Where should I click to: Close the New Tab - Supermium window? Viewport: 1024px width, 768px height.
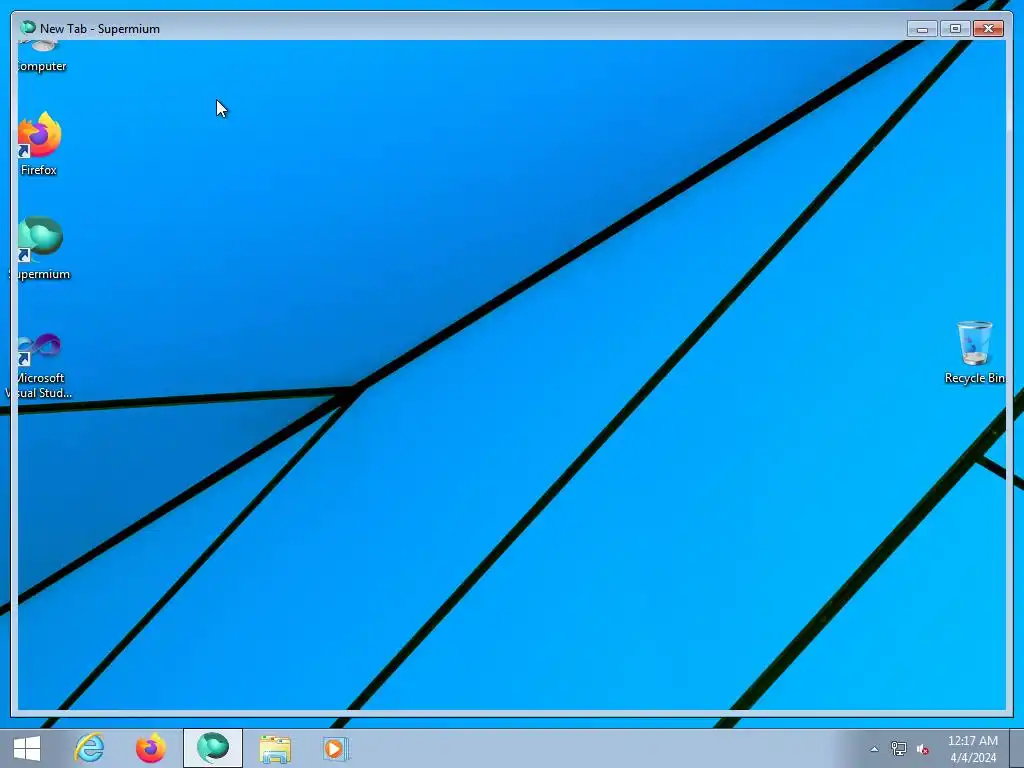click(x=988, y=29)
